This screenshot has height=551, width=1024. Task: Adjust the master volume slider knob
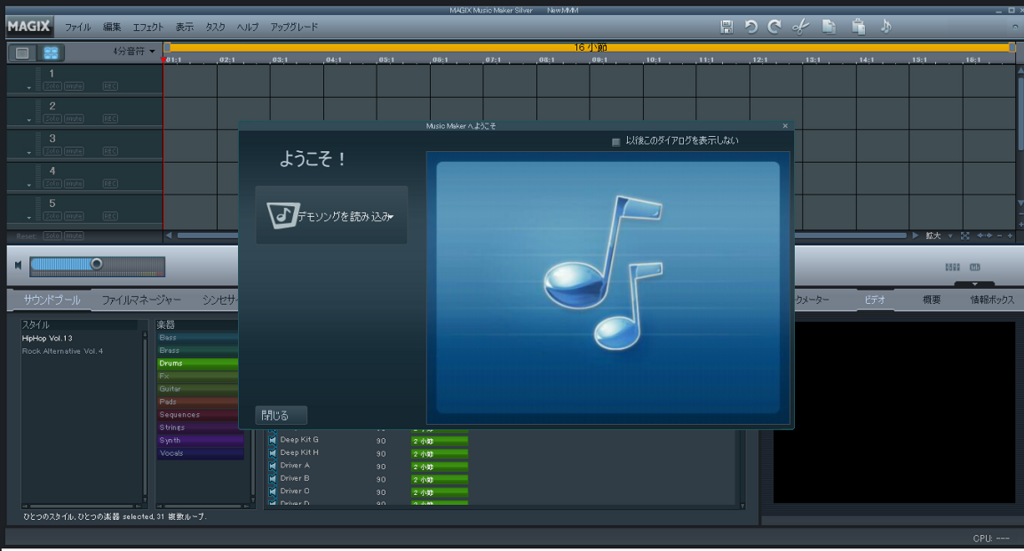click(97, 264)
